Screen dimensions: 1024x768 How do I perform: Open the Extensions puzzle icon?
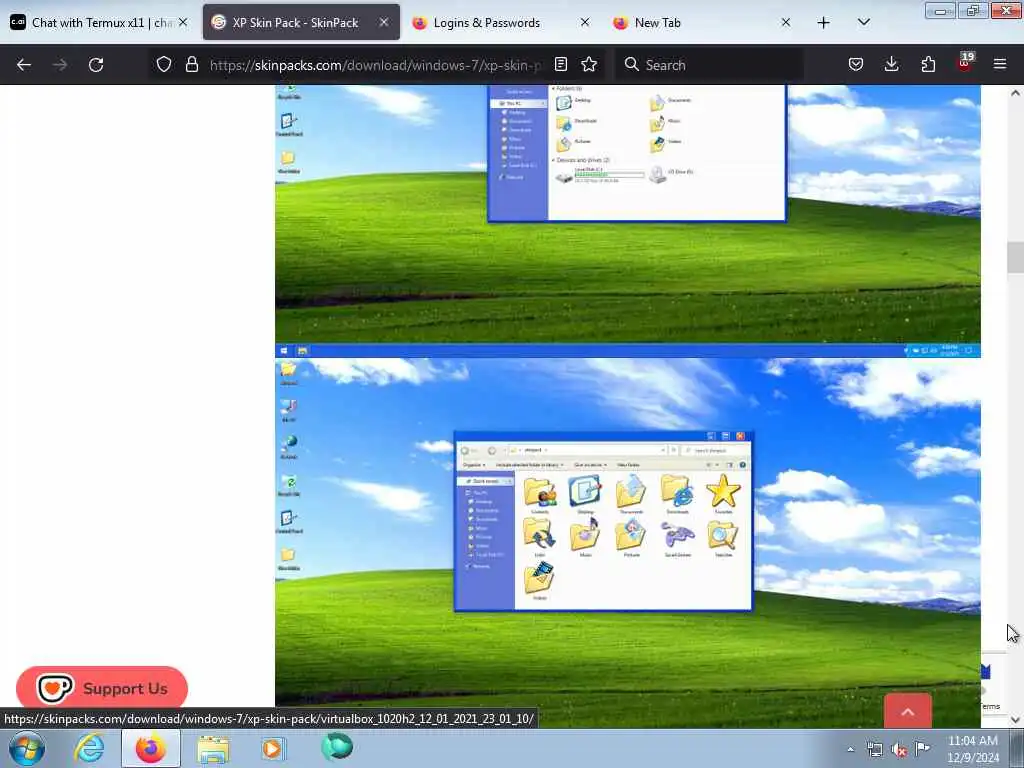pos(928,64)
